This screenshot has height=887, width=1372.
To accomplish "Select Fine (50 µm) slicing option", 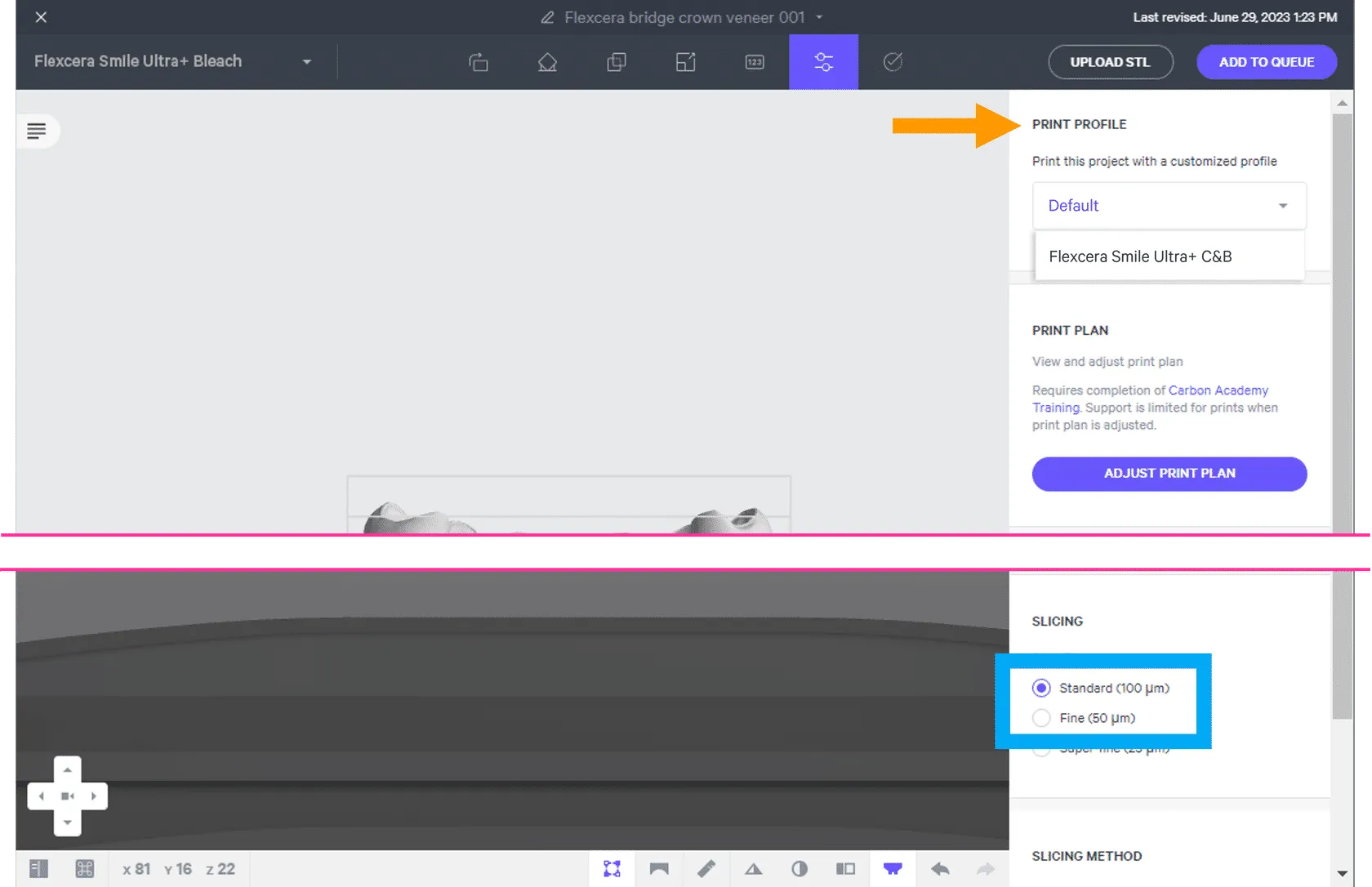I will click(x=1084, y=718).
